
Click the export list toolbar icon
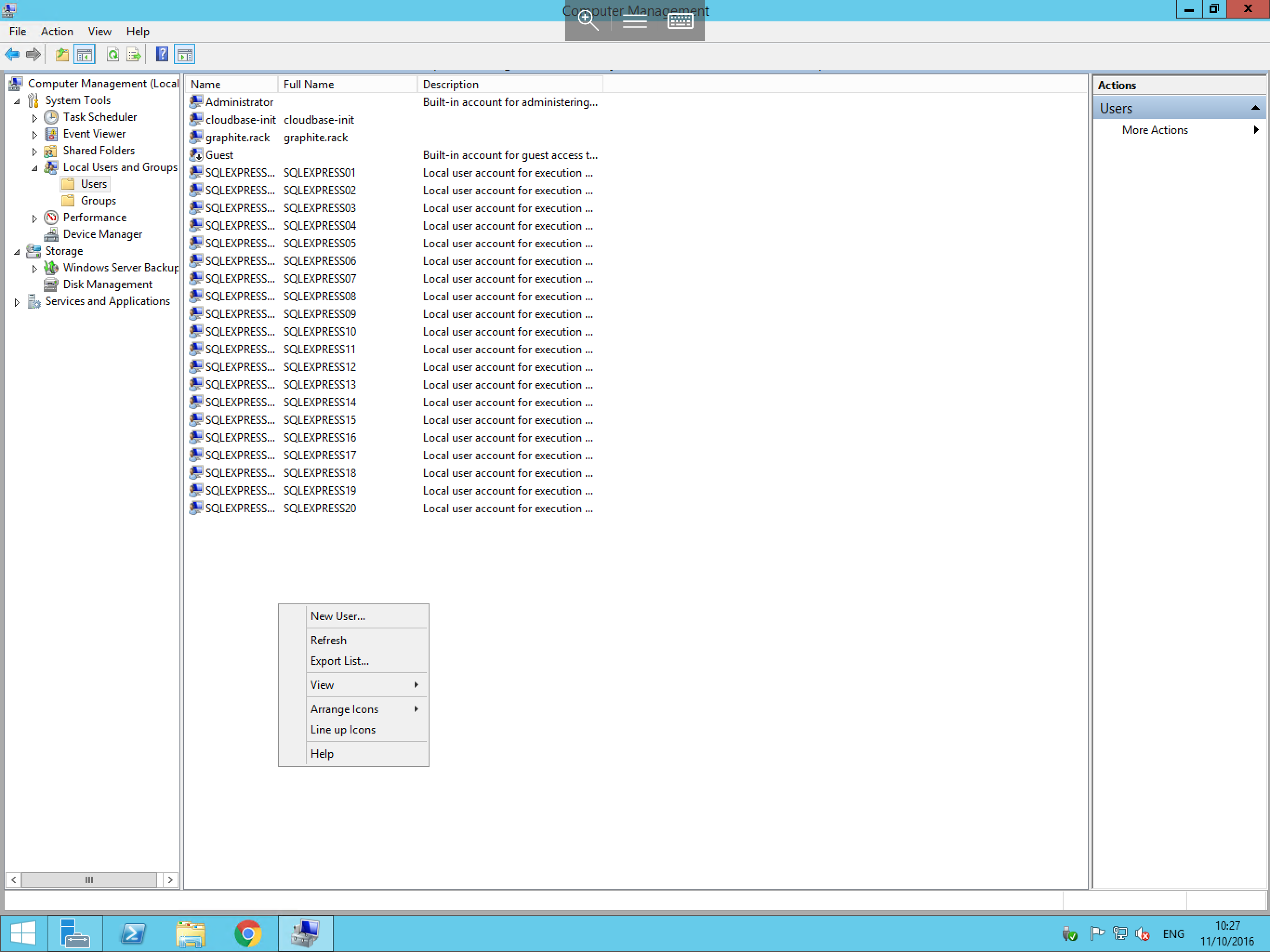coord(133,54)
